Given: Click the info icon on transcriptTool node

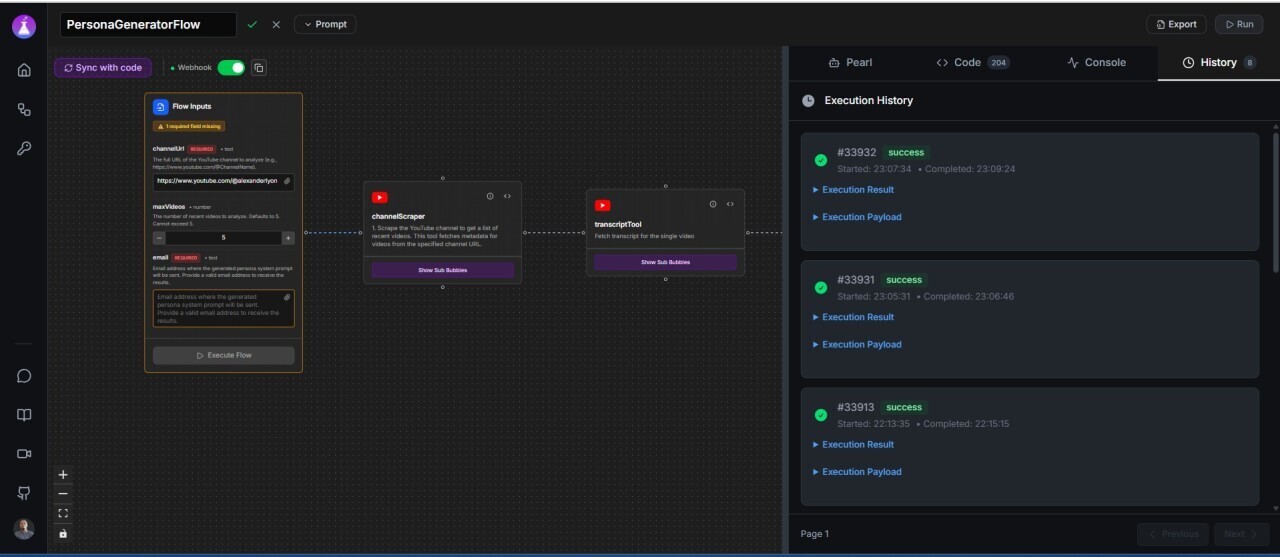Looking at the screenshot, I should click(713, 204).
